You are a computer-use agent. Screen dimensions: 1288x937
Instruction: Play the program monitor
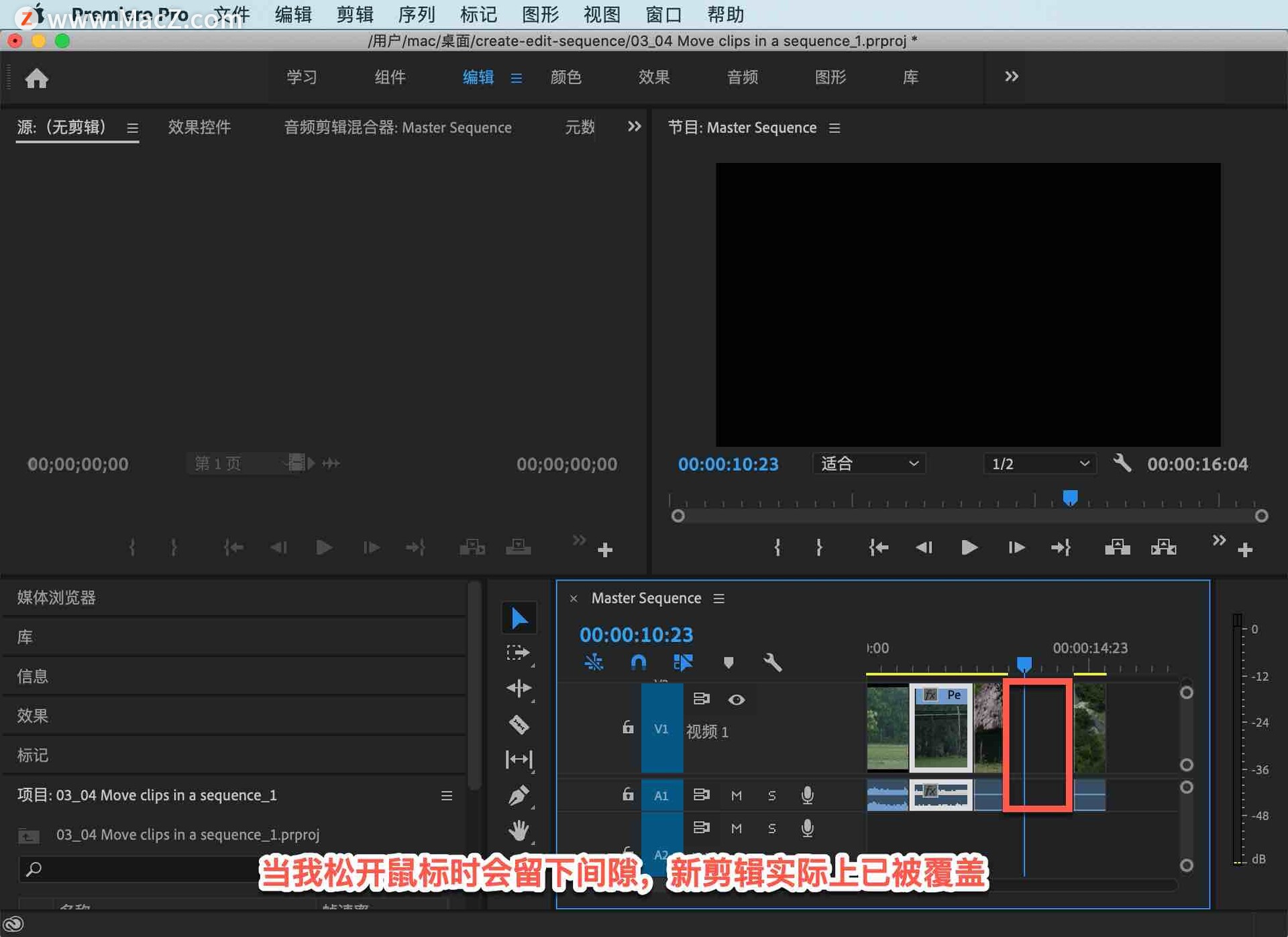point(969,548)
